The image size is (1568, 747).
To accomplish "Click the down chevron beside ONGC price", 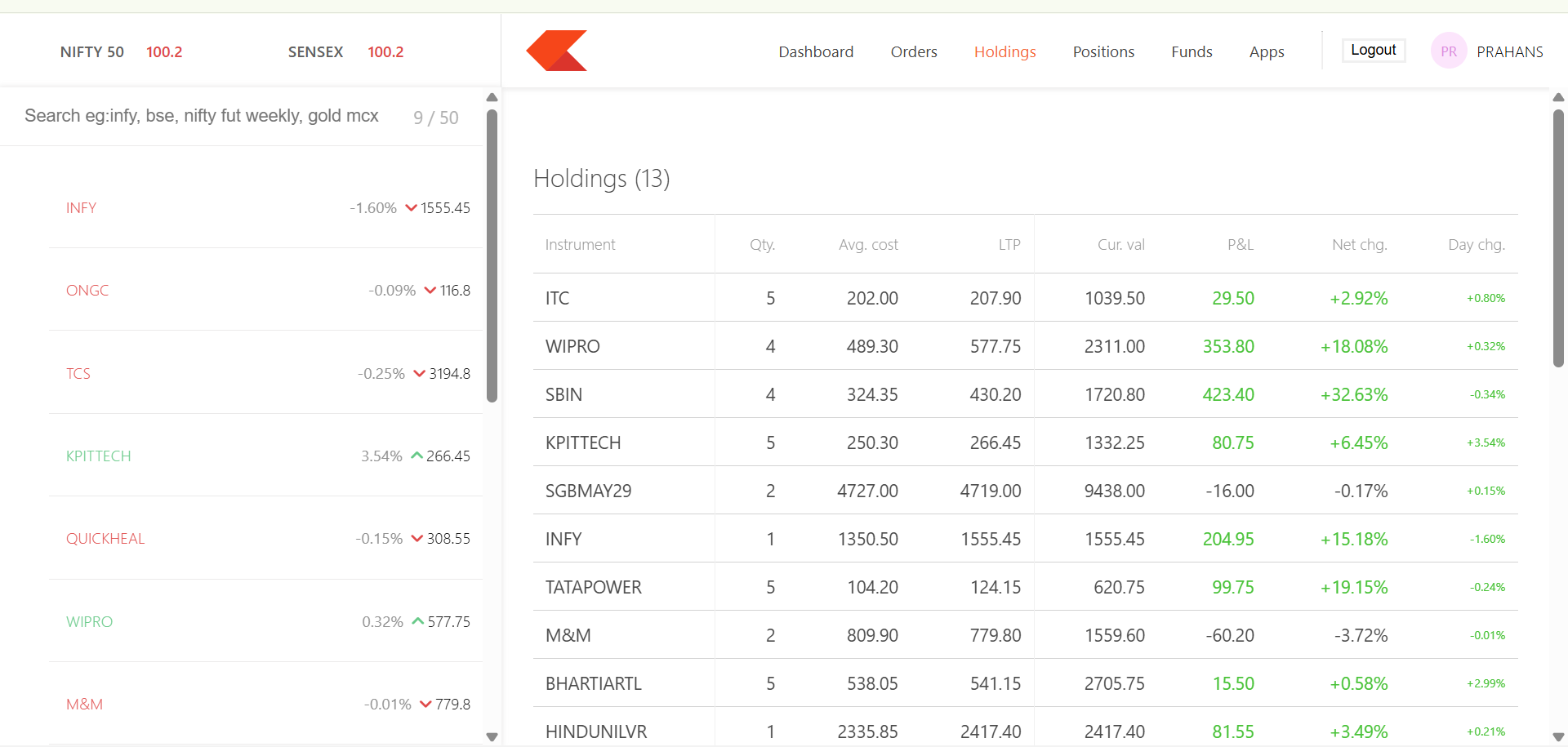I will (x=430, y=291).
